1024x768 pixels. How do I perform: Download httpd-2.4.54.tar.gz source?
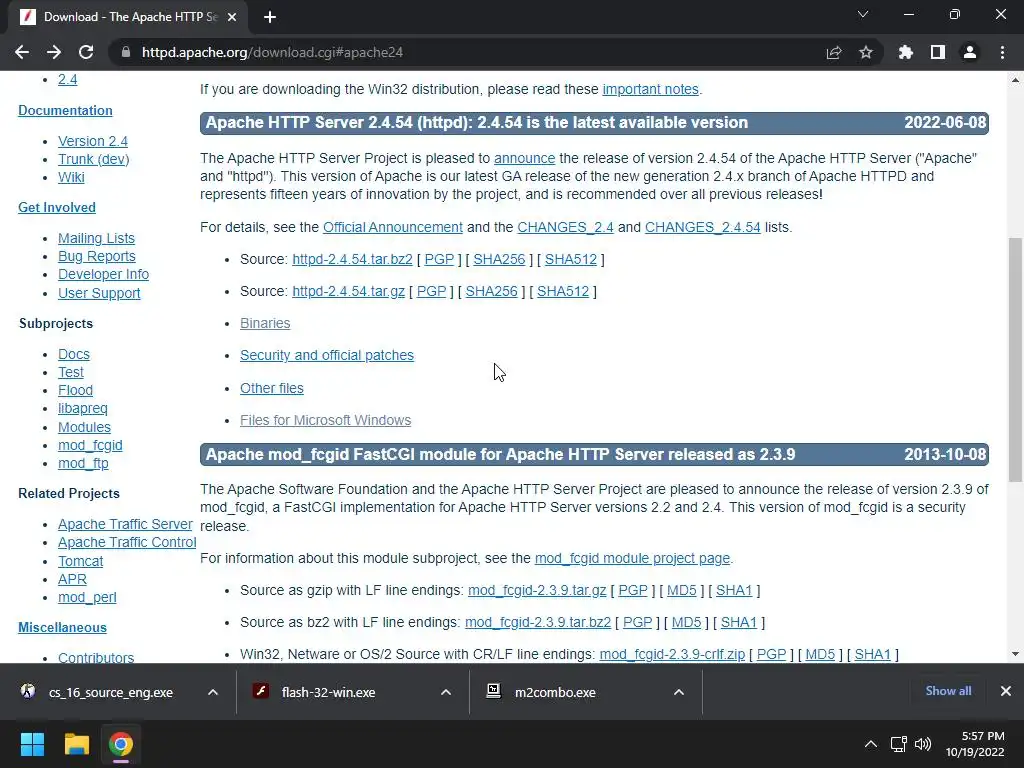point(348,291)
